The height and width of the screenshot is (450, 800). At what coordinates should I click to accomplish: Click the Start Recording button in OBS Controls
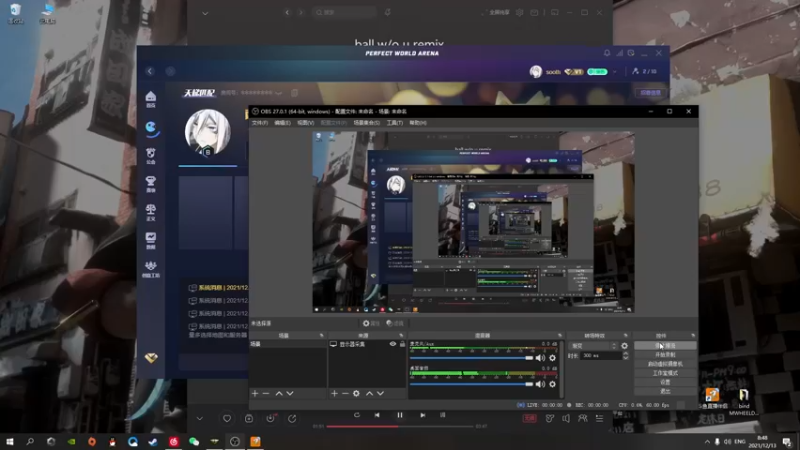tap(665, 355)
